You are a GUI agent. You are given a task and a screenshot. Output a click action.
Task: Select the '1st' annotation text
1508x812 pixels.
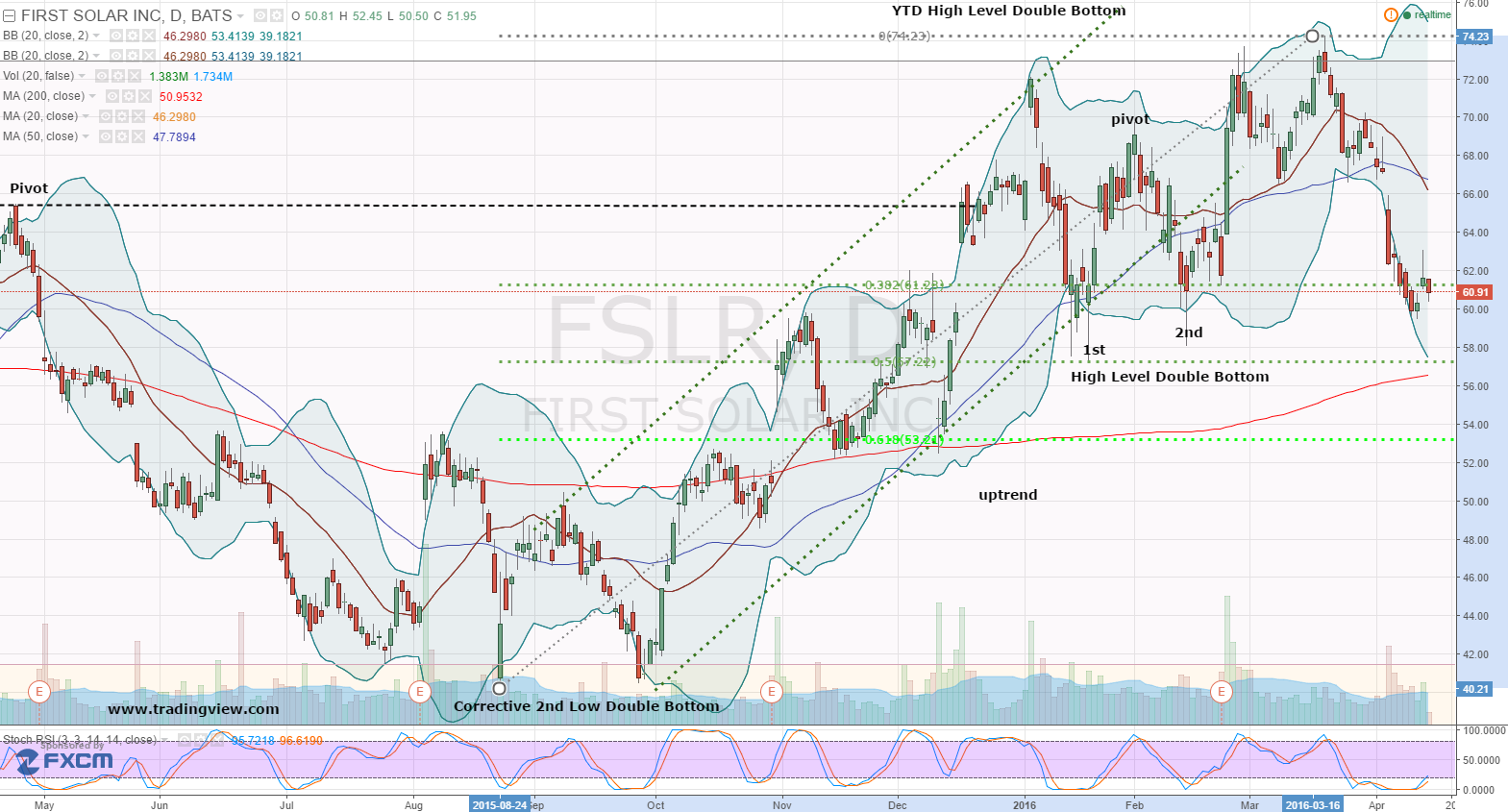(1094, 350)
